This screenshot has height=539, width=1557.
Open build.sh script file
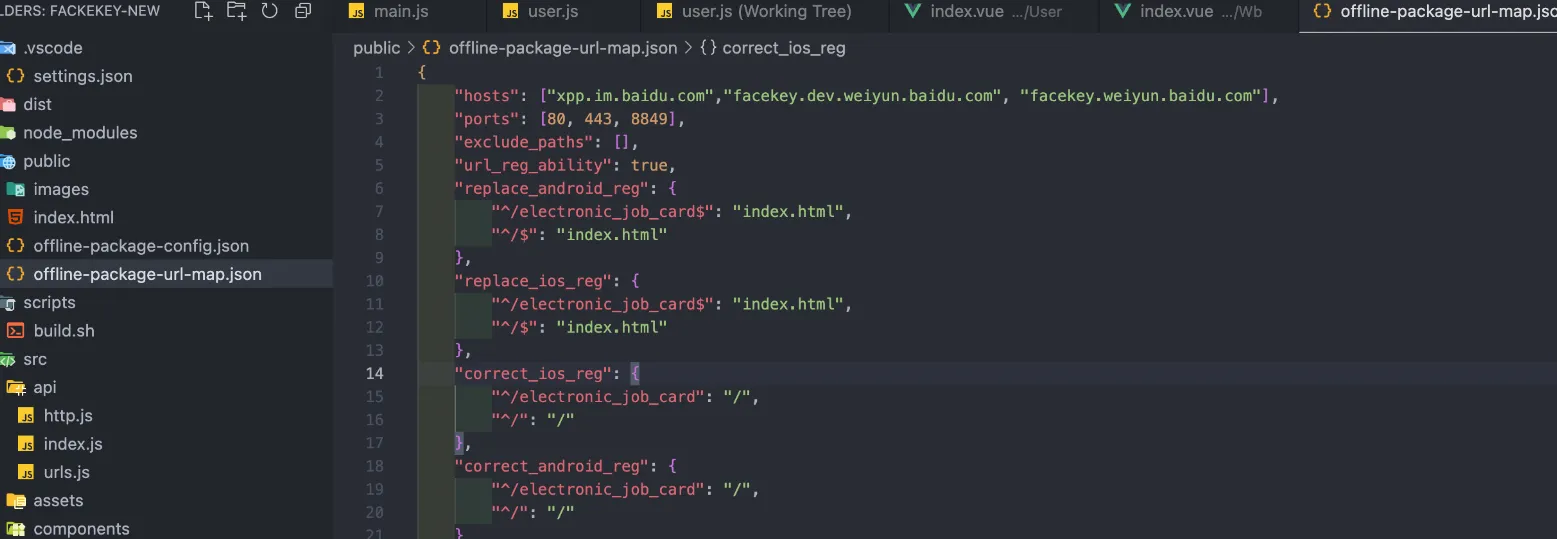(64, 331)
